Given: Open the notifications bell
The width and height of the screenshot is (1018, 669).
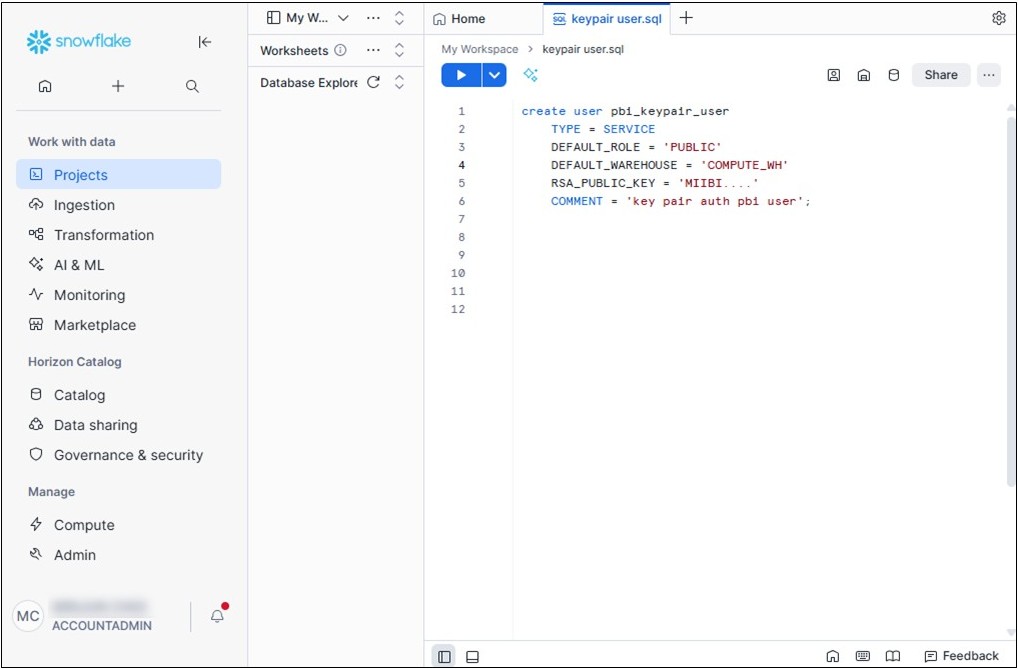Looking at the screenshot, I should click(217, 616).
